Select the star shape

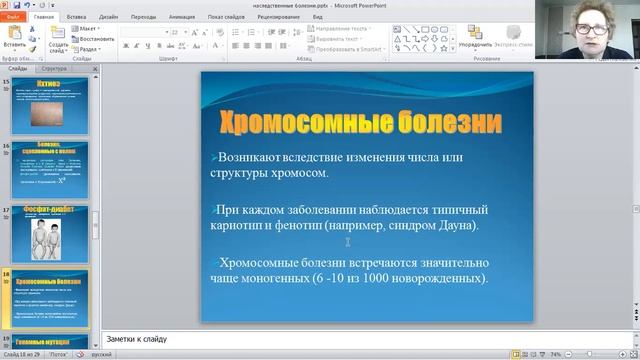point(444,48)
